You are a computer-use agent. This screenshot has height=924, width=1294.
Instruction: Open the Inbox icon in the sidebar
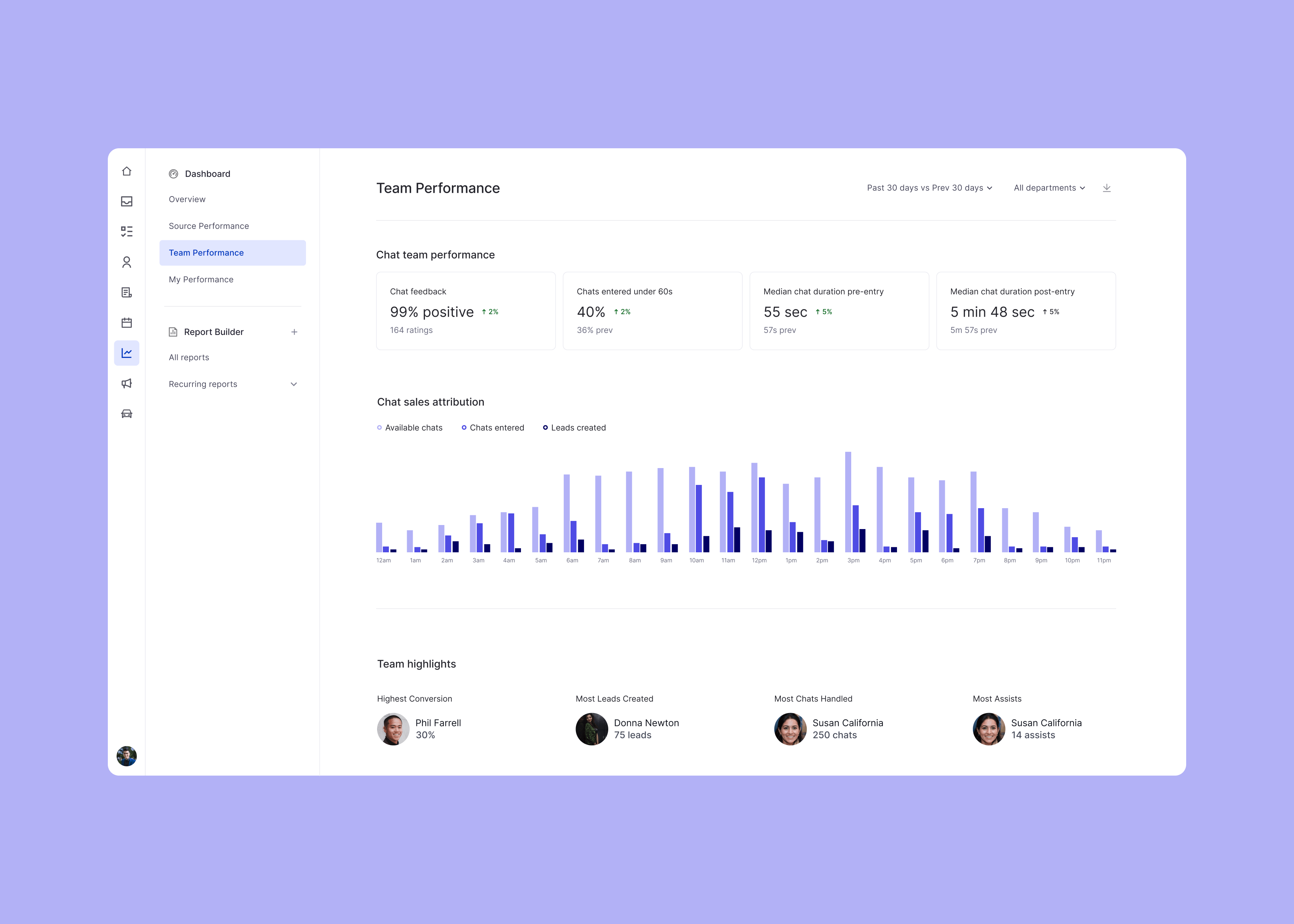point(127,202)
